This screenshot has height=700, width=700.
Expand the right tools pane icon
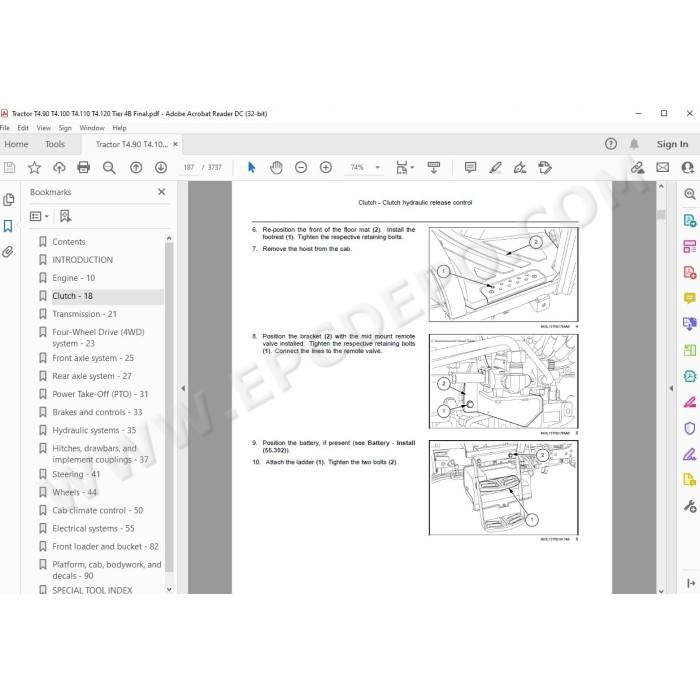(691, 583)
